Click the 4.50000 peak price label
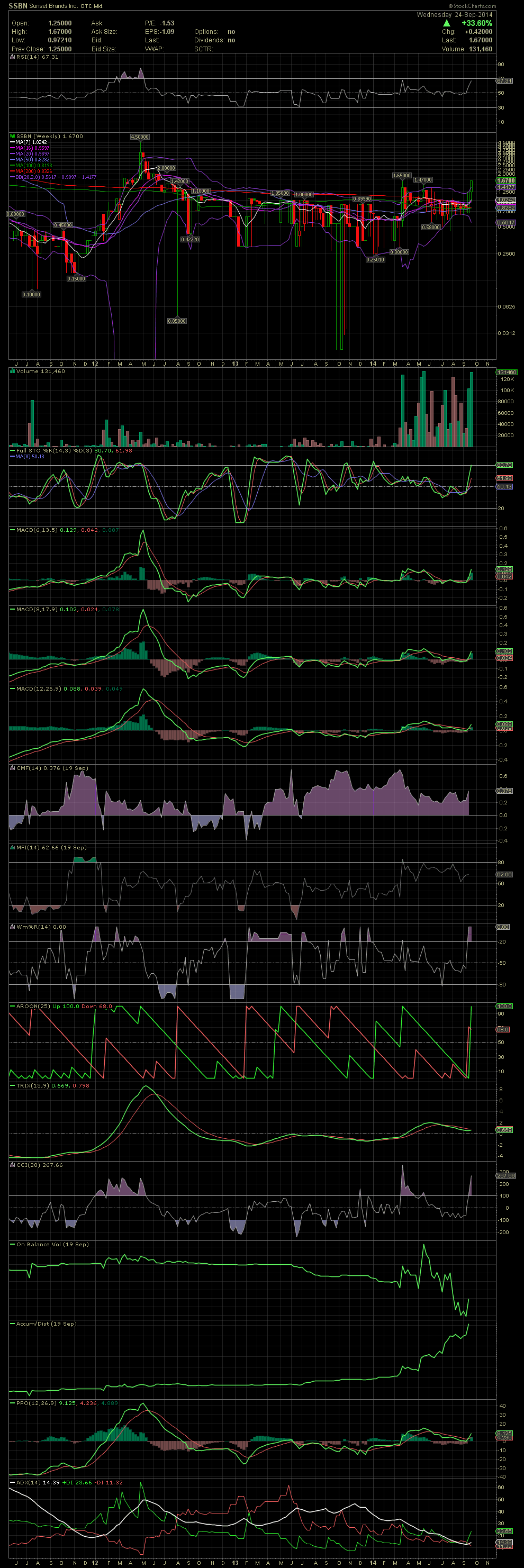 coord(140,137)
